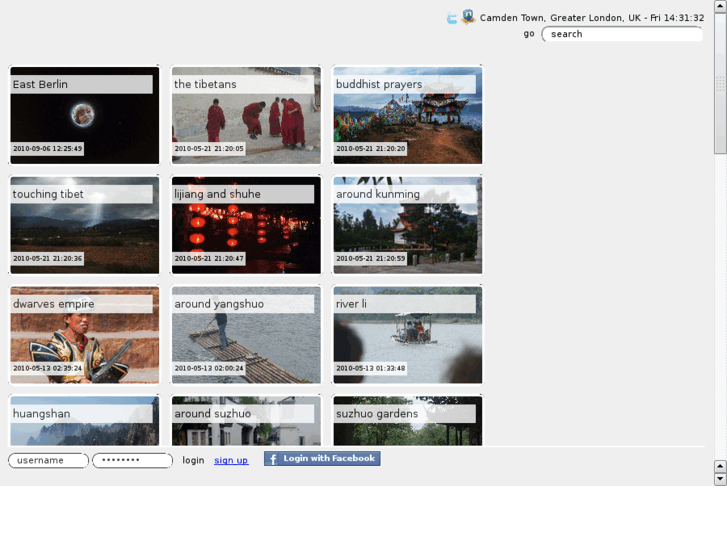Click the Login with Facebook button
Image resolution: width=727 pixels, height=545 pixels.
[x=322, y=459]
